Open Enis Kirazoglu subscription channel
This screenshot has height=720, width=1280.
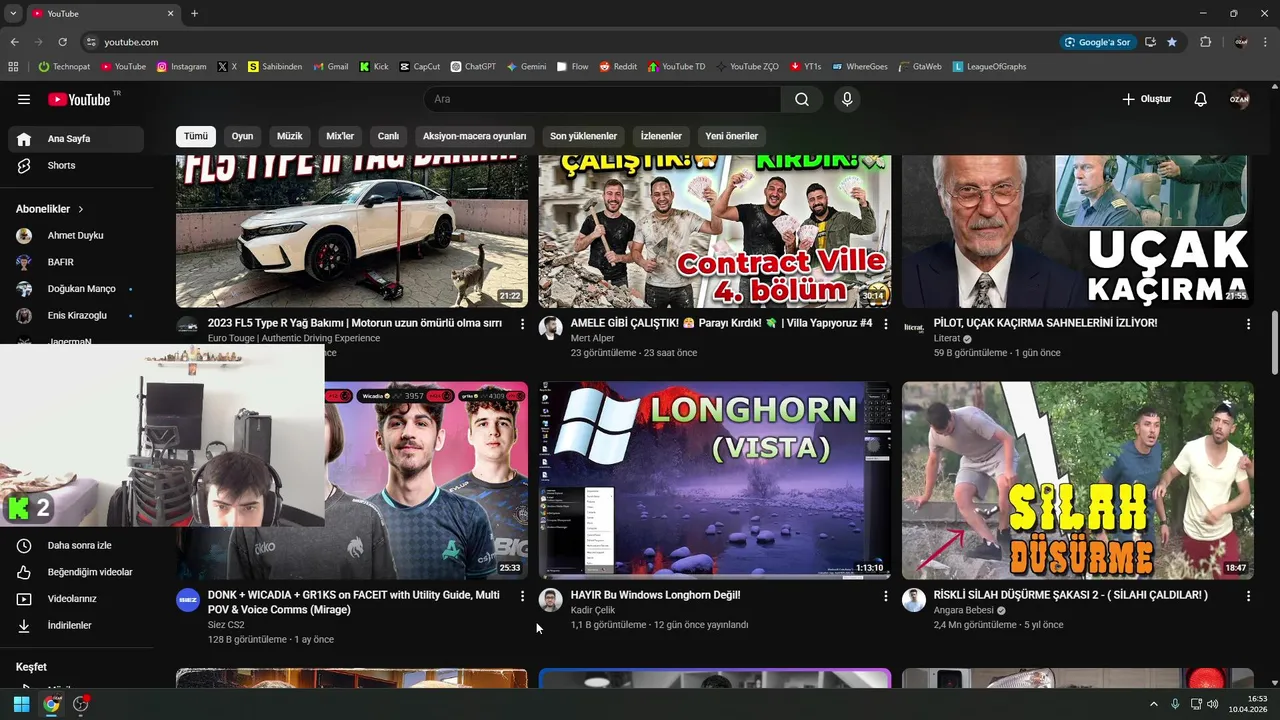(x=76, y=315)
